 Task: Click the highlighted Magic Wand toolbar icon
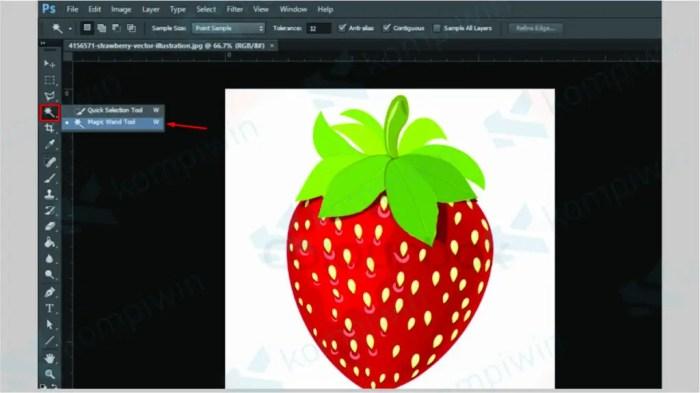[x=50, y=113]
